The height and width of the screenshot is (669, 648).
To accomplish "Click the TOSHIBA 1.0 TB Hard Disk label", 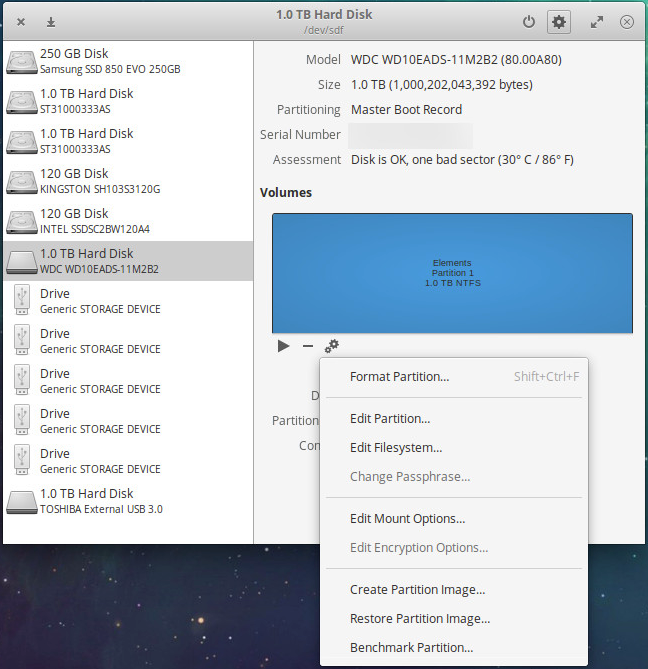I will click(87, 494).
